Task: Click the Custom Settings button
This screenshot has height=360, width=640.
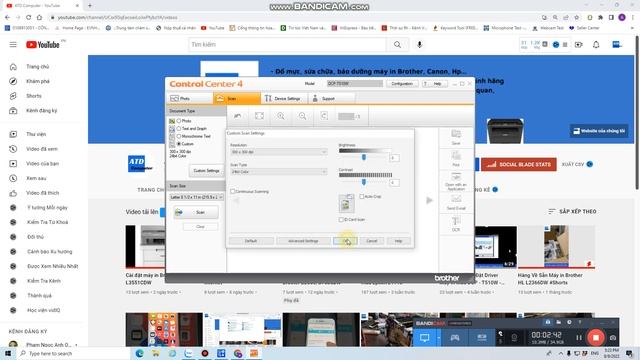Action: click(206, 171)
